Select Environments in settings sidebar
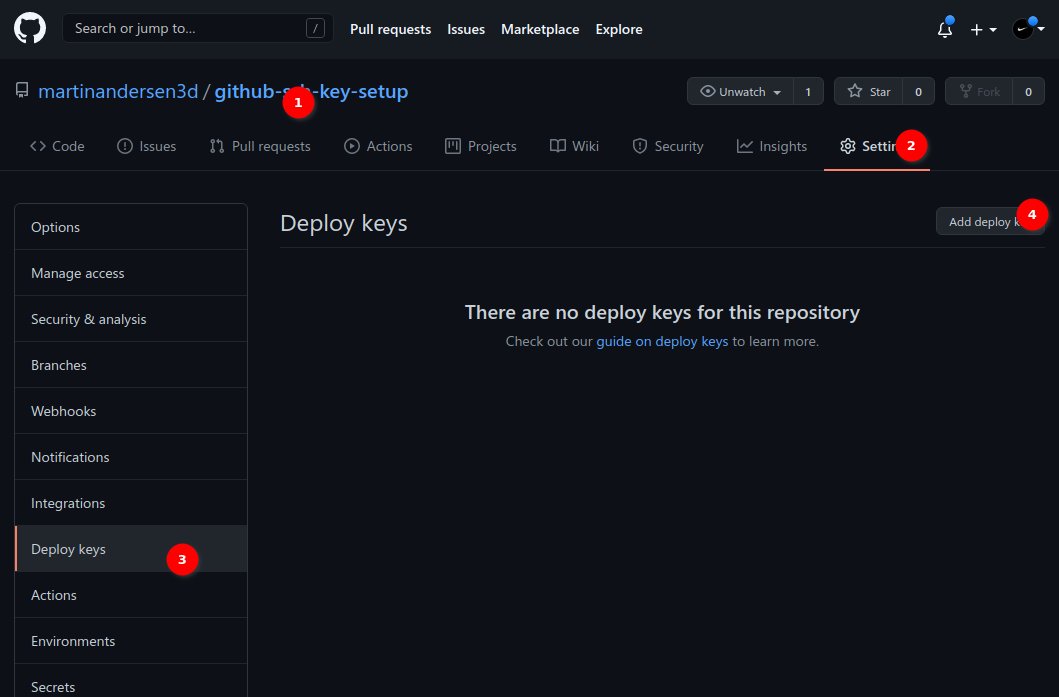 click(x=131, y=641)
